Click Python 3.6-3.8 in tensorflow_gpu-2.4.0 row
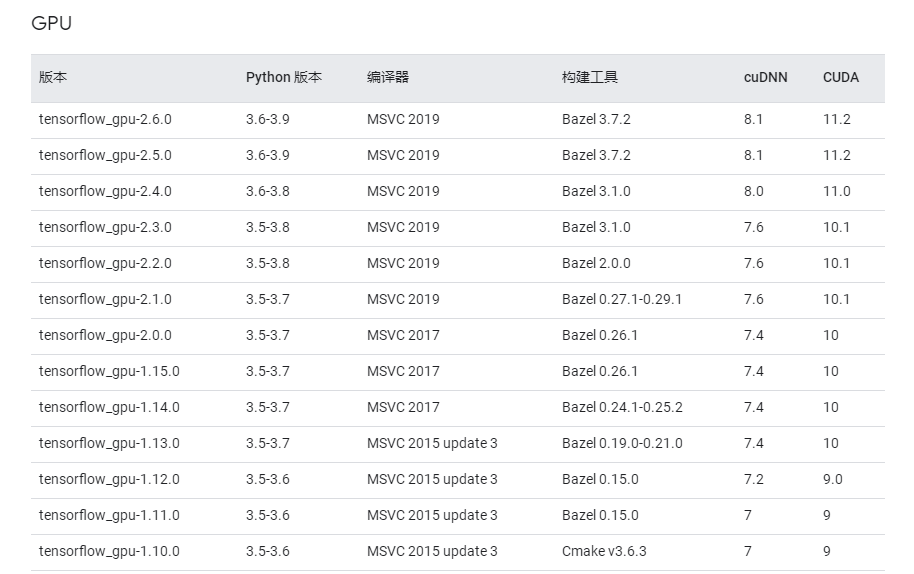914x574 pixels. tap(268, 192)
